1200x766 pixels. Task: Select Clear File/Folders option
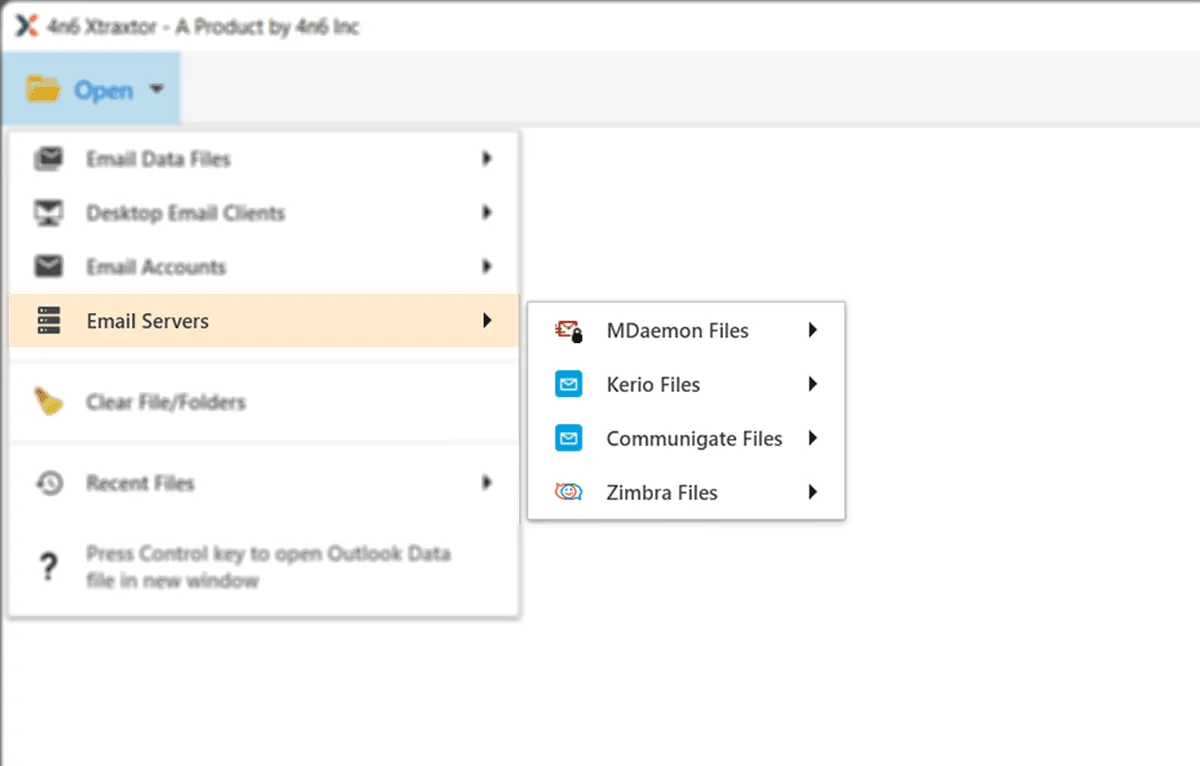pyautogui.click(x=165, y=402)
